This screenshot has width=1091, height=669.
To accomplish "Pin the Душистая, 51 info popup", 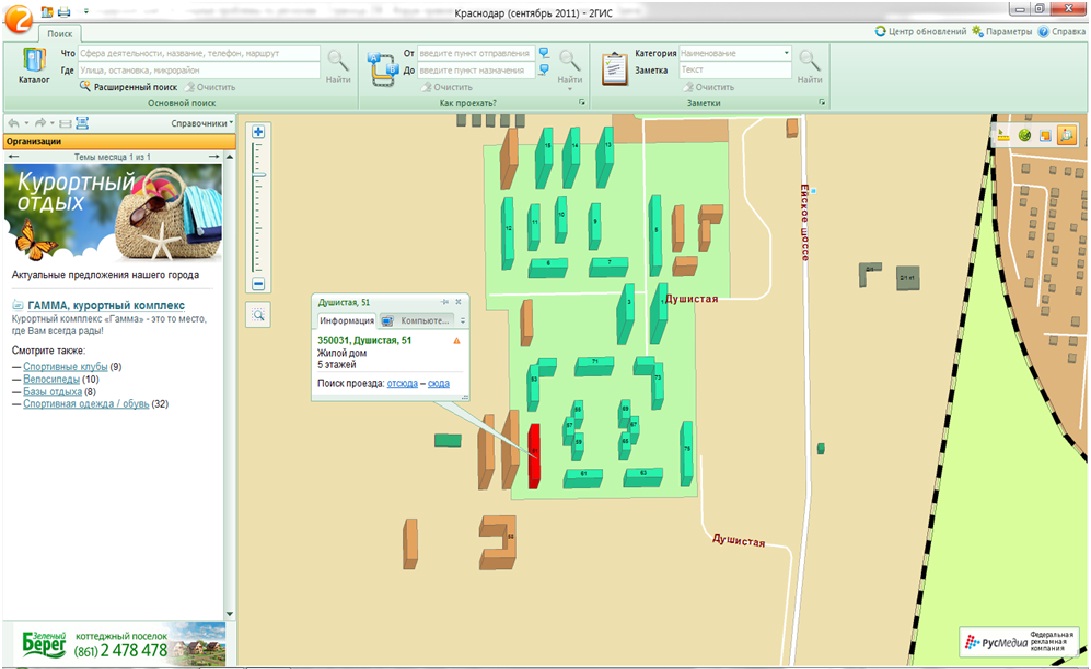I will coord(445,301).
